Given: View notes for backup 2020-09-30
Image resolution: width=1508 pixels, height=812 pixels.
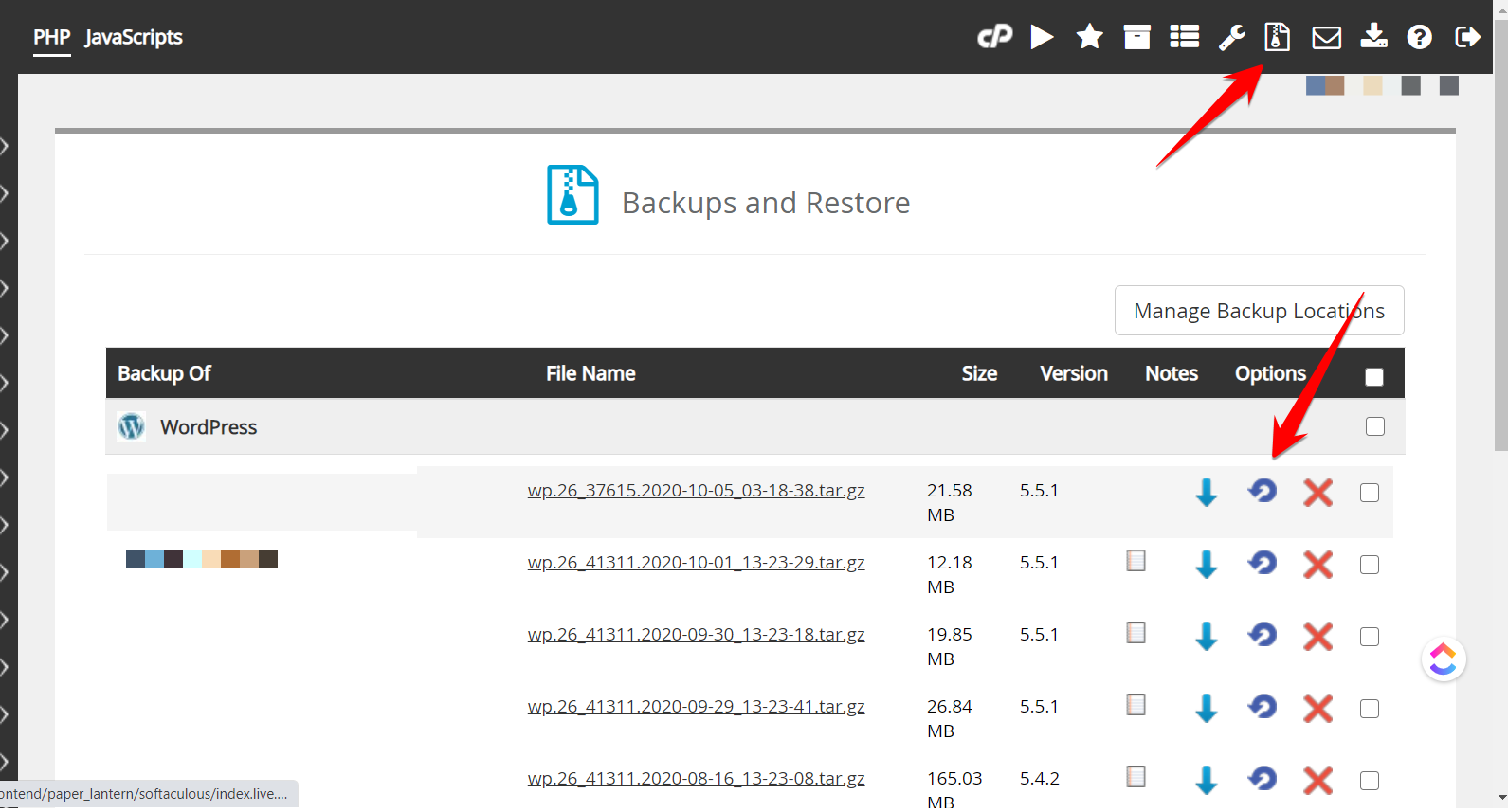Looking at the screenshot, I should (x=1136, y=632).
